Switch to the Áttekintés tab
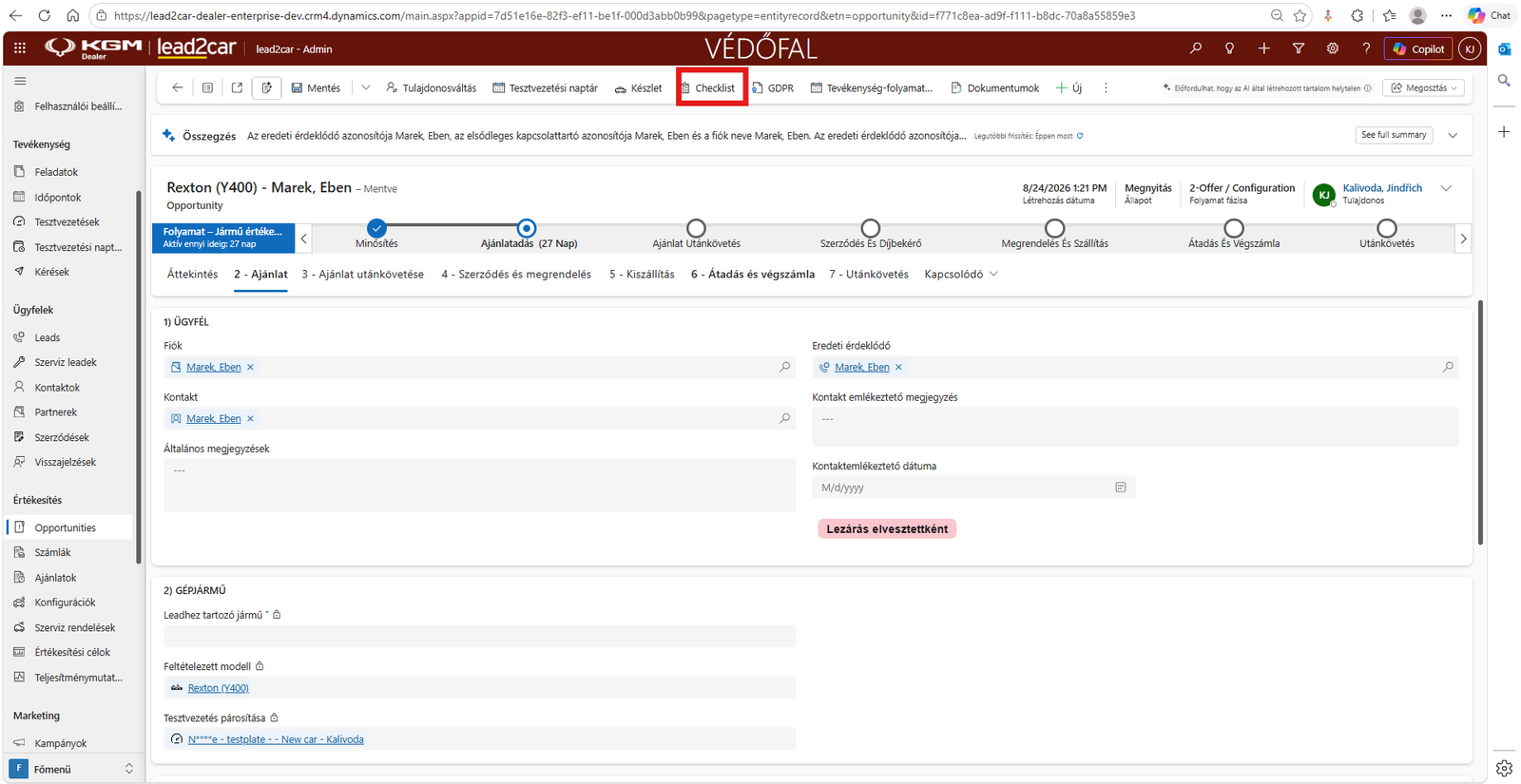 coord(192,274)
